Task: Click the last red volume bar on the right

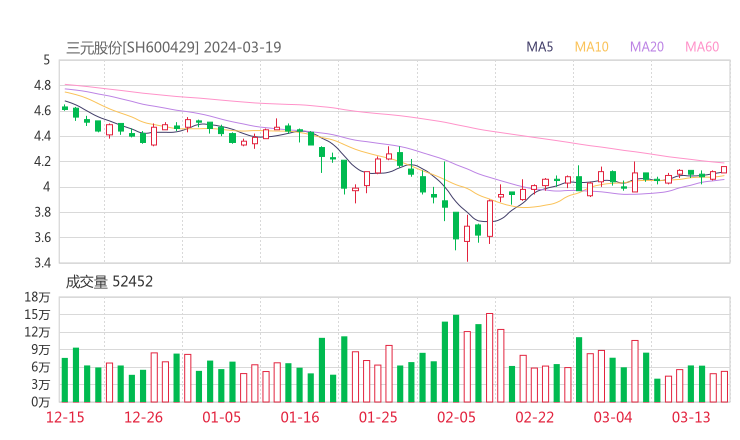Action: pyautogui.click(x=724, y=387)
